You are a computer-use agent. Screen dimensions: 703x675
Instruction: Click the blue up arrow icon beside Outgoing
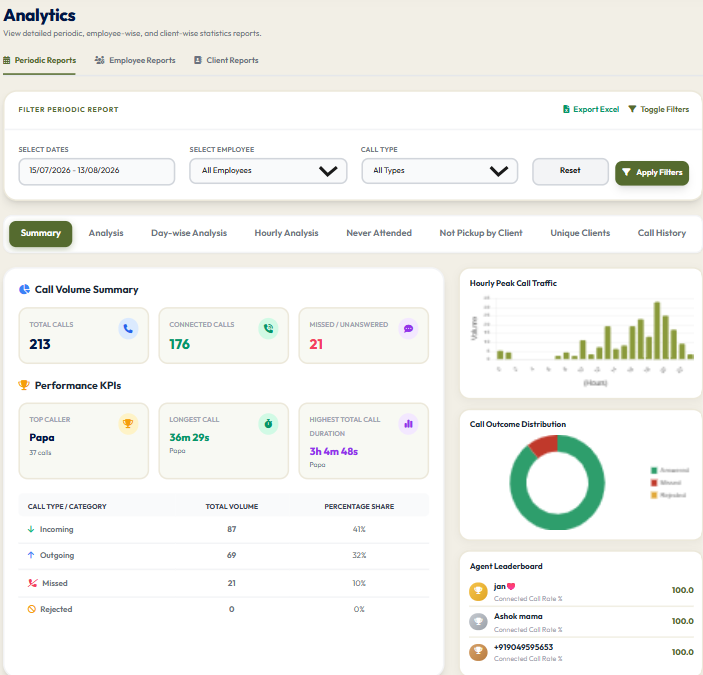coord(31,555)
